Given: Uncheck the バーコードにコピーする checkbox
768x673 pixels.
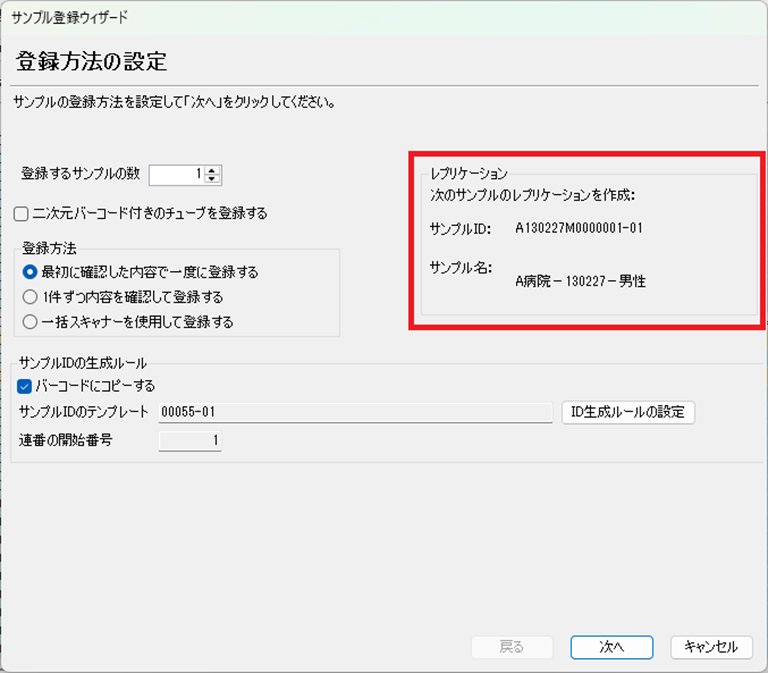Looking at the screenshot, I should [25, 386].
